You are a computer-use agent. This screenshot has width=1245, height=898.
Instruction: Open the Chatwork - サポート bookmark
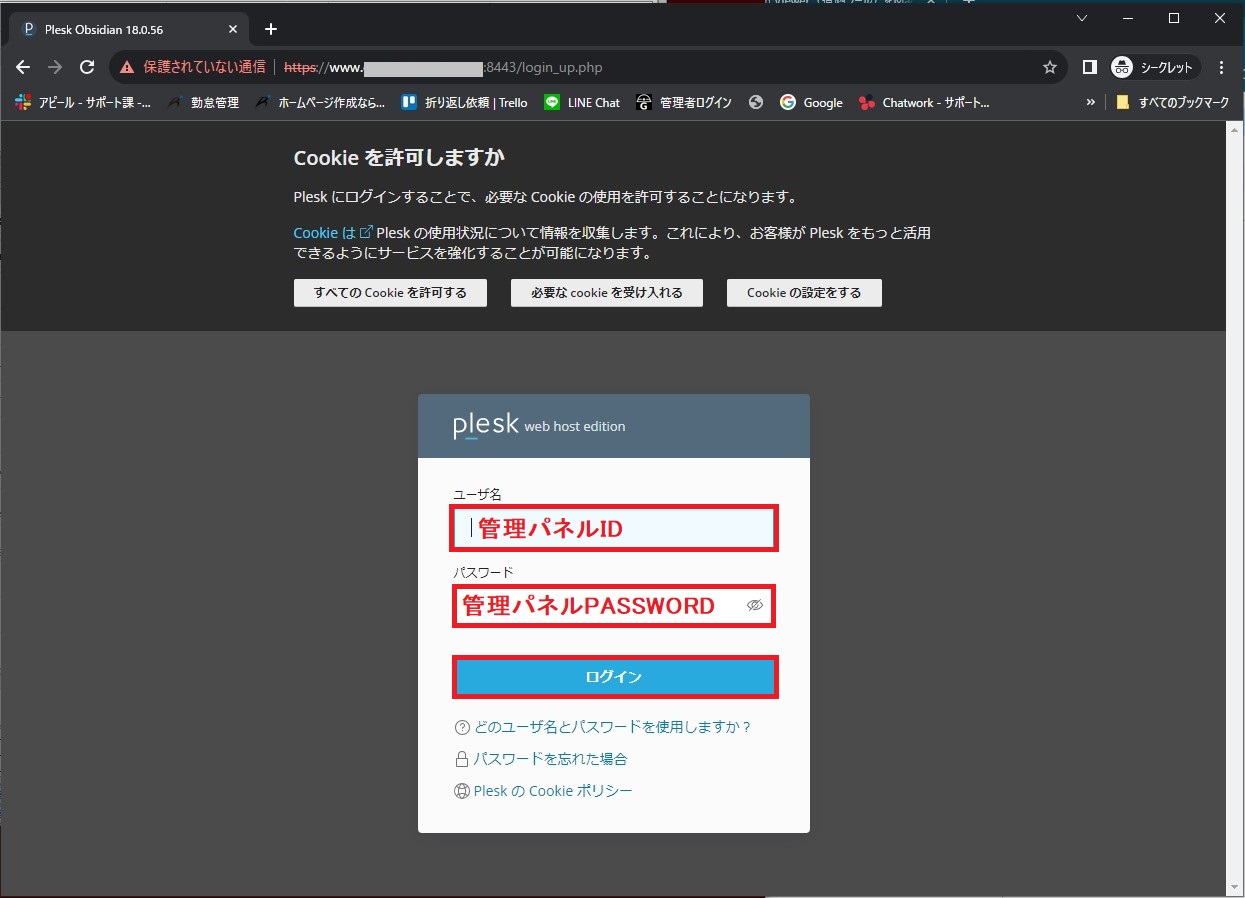(x=924, y=102)
